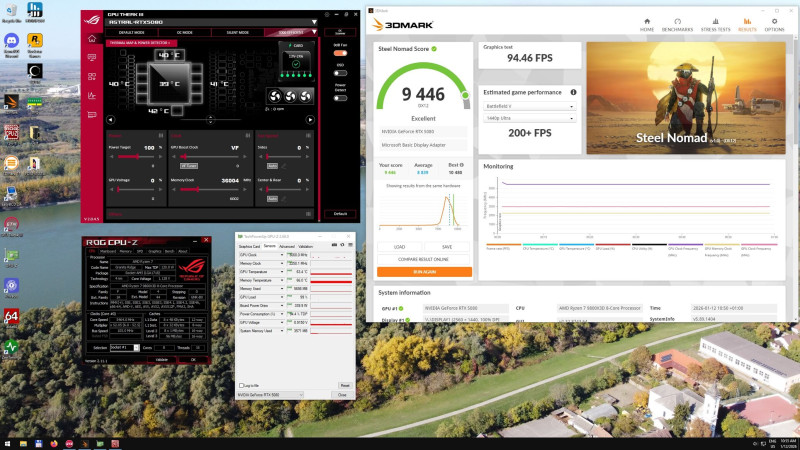Image resolution: width=800 pixels, height=450 pixels.
Task: Collapse thermal map with the up-down arrows
Action: point(210,120)
